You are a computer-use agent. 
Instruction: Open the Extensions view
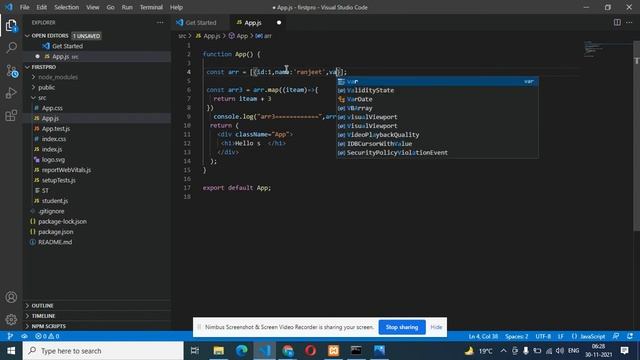[11, 116]
